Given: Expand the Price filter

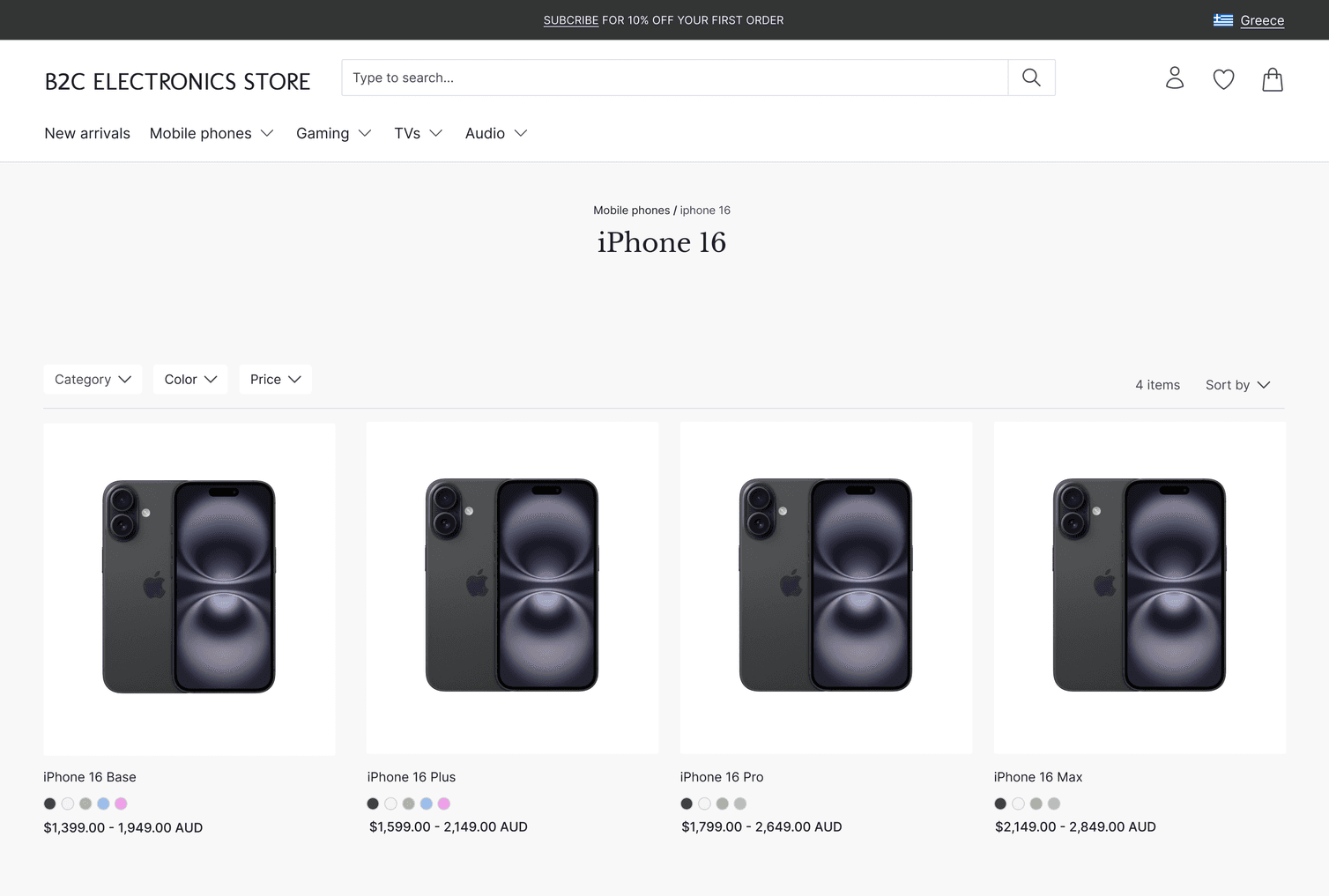Looking at the screenshot, I should coord(275,379).
